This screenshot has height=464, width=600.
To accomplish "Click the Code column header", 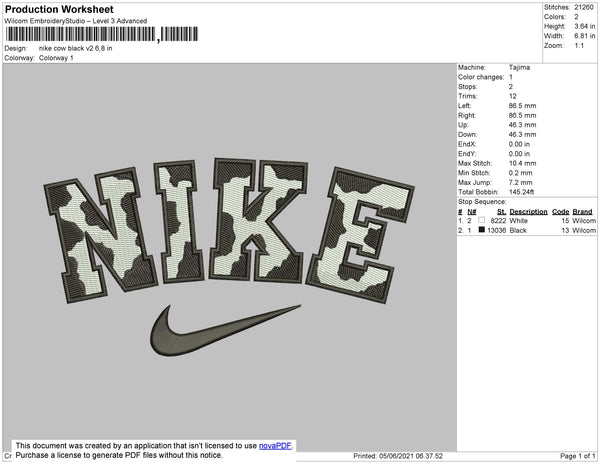I will pos(560,212).
